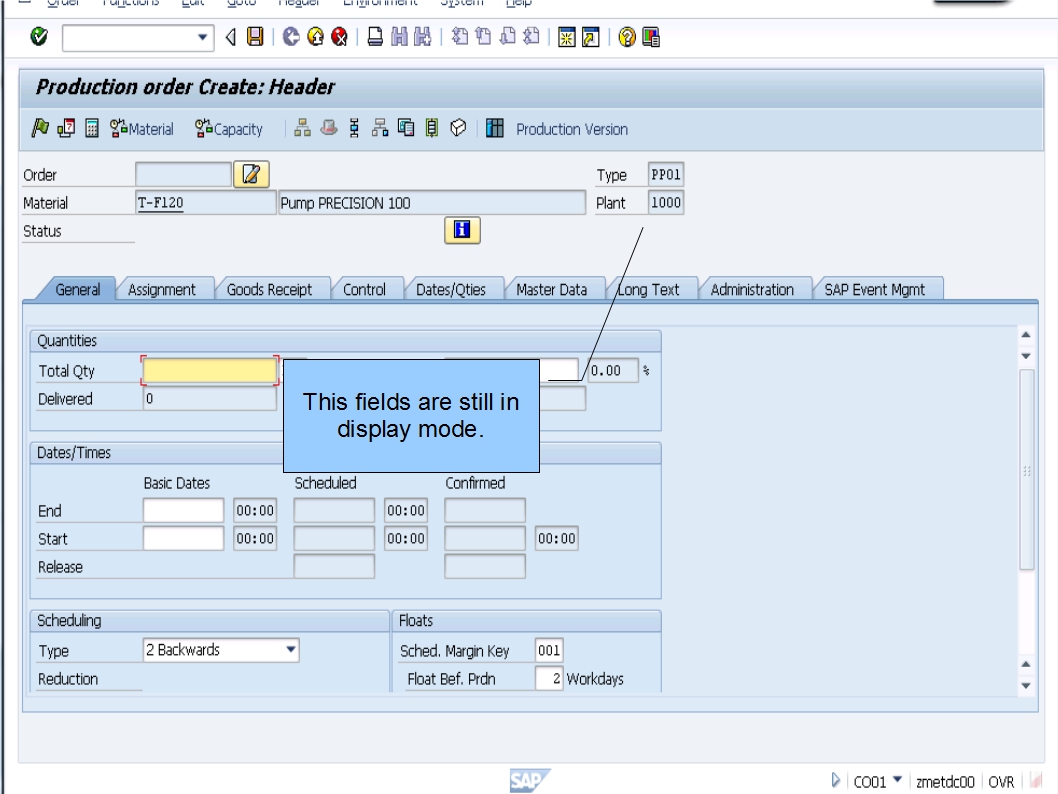
Task: Click the Production Version label
Action: (572, 129)
